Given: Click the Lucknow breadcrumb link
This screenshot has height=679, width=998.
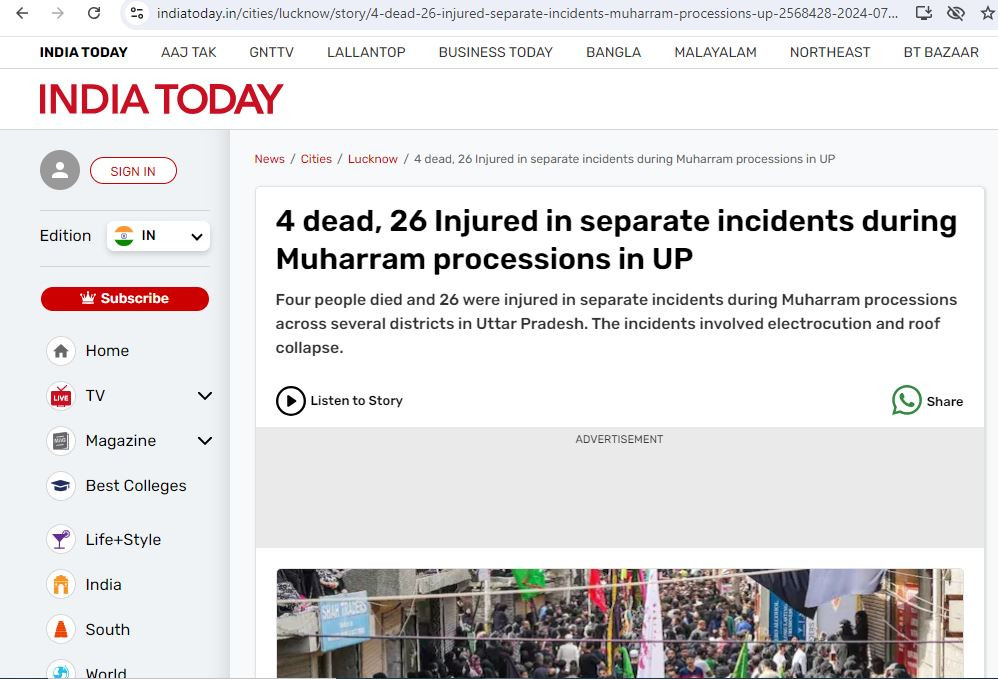Looking at the screenshot, I should point(372,159).
